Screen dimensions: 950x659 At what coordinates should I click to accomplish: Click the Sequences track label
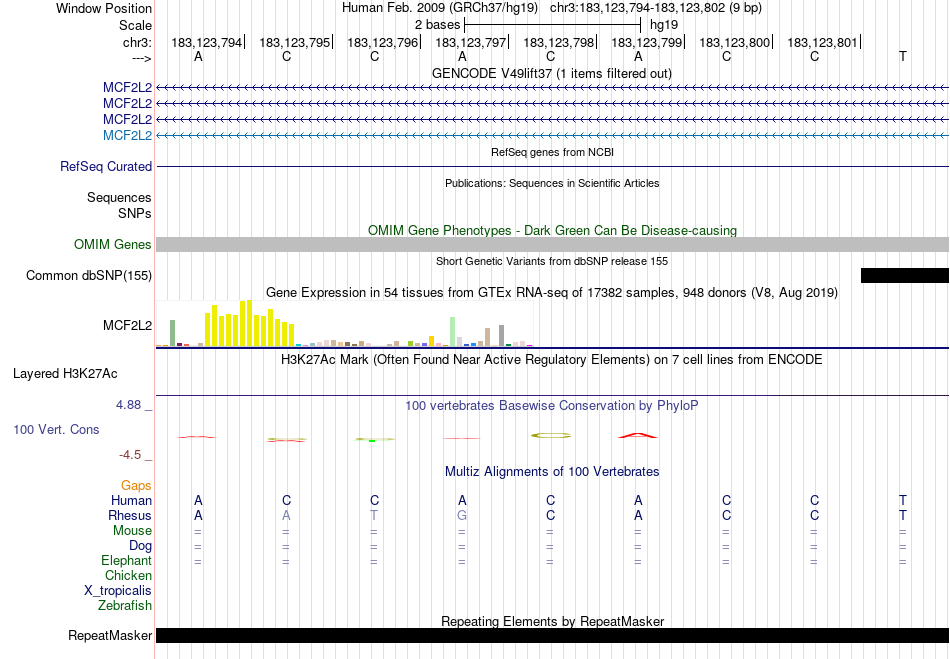[119, 197]
